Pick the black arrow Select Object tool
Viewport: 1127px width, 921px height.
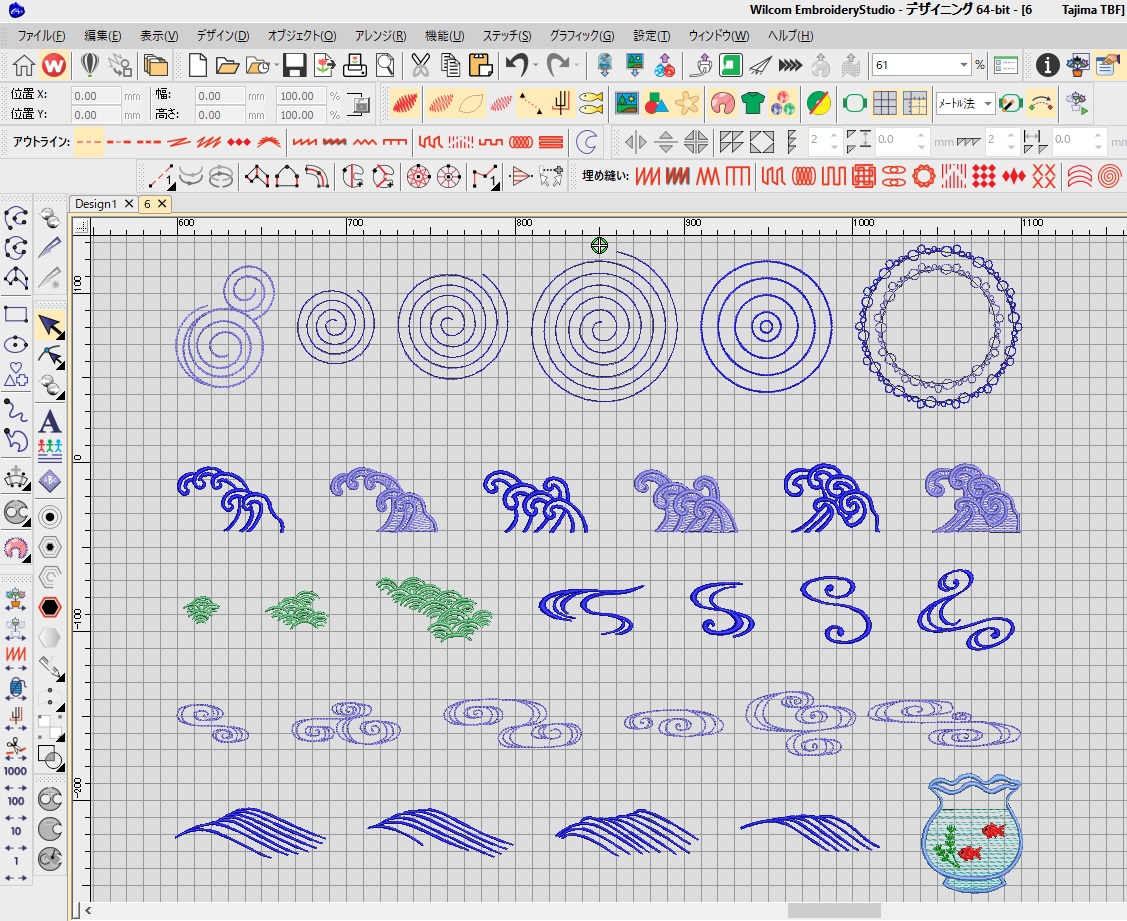[x=50, y=326]
